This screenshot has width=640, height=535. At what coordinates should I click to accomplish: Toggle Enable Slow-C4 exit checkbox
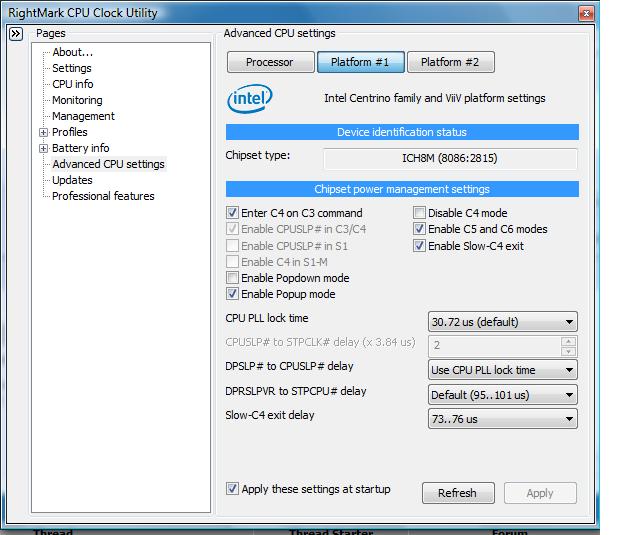(419, 246)
